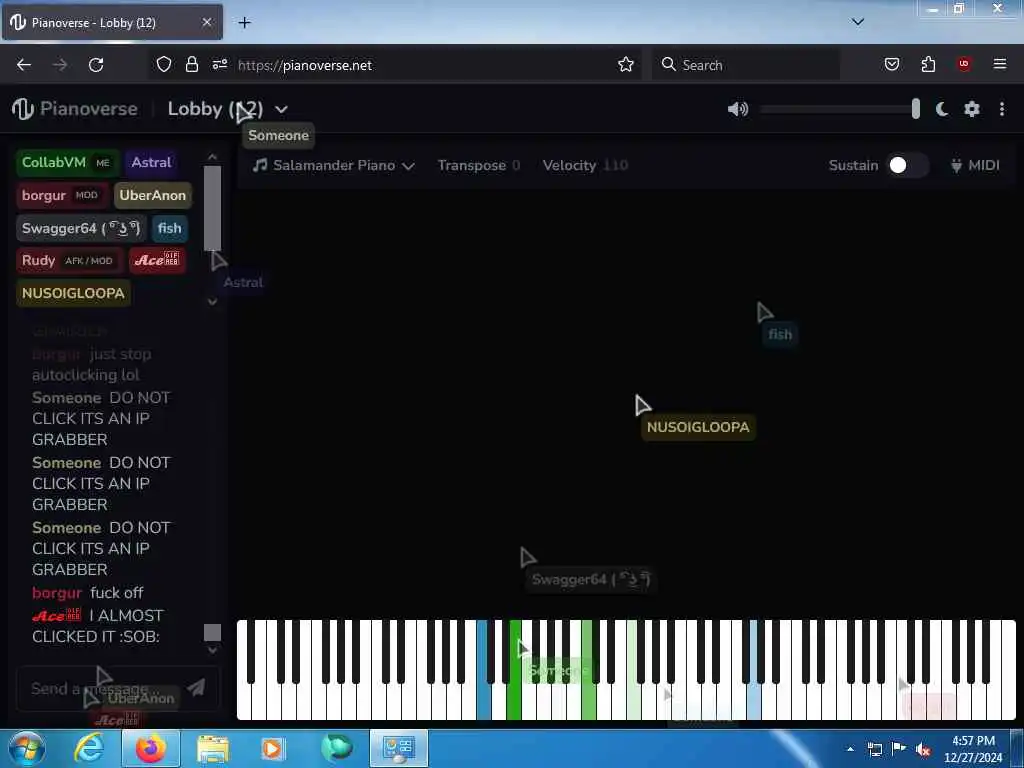Toggle the Sustain switch
Screen dimensions: 1024x768
[x=906, y=165]
